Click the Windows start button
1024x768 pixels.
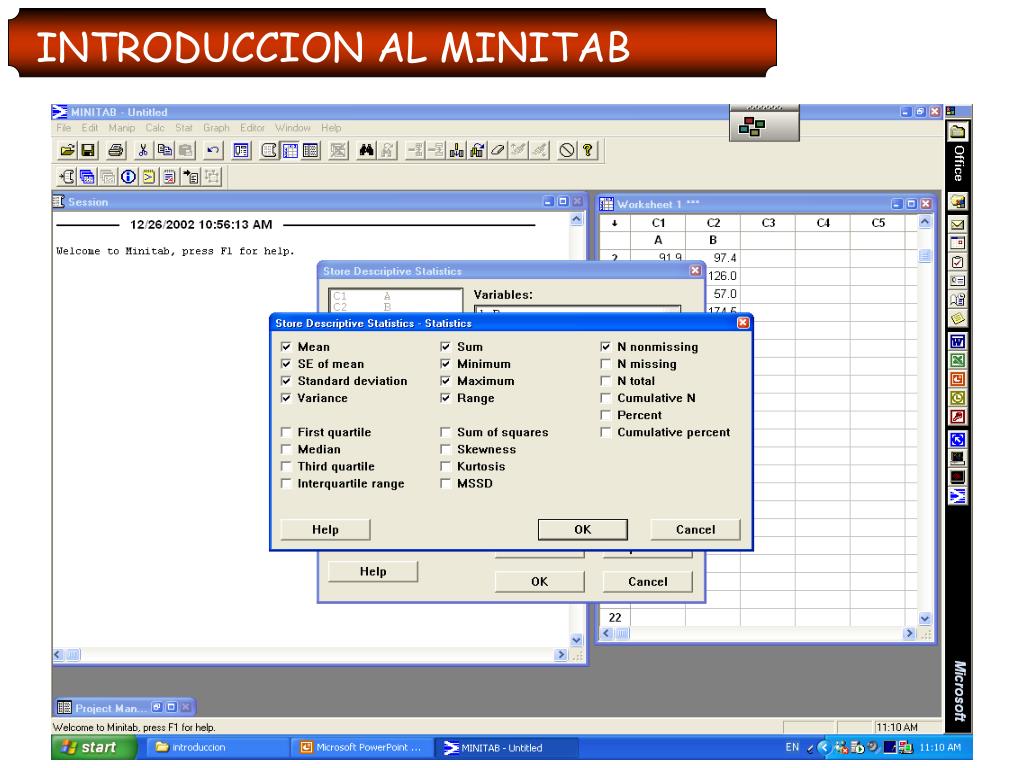click(x=93, y=747)
